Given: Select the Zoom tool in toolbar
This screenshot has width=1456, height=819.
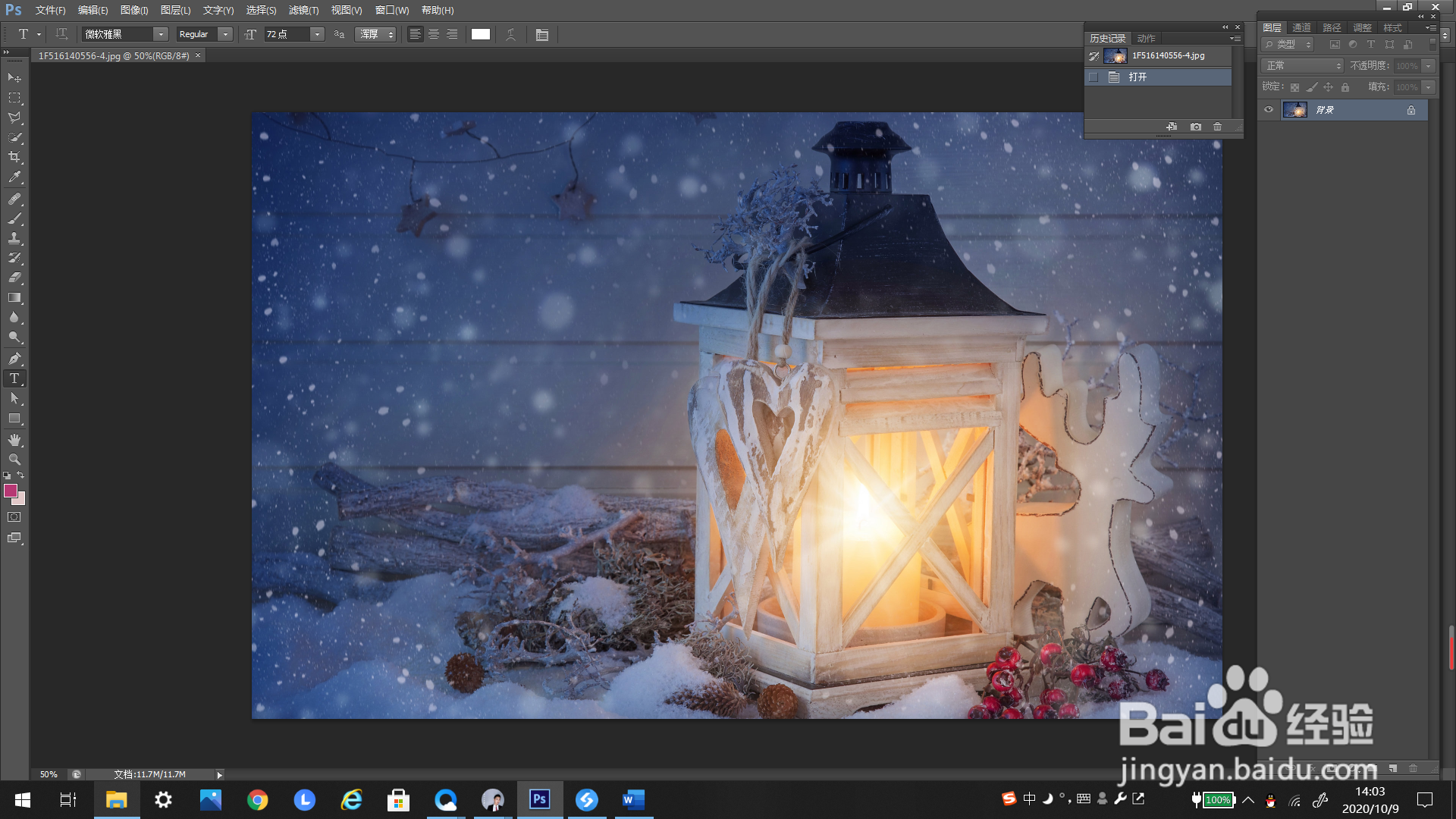Looking at the screenshot, I should click(x=14, y=460).
